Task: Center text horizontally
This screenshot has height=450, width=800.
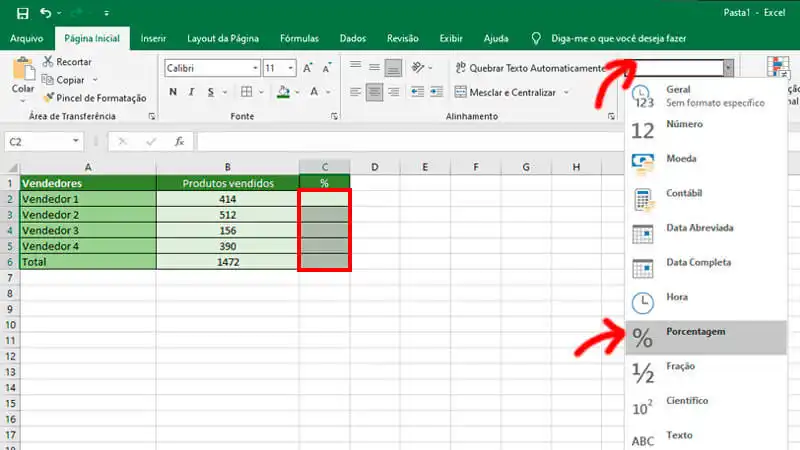Action: (x=374, y=92)
